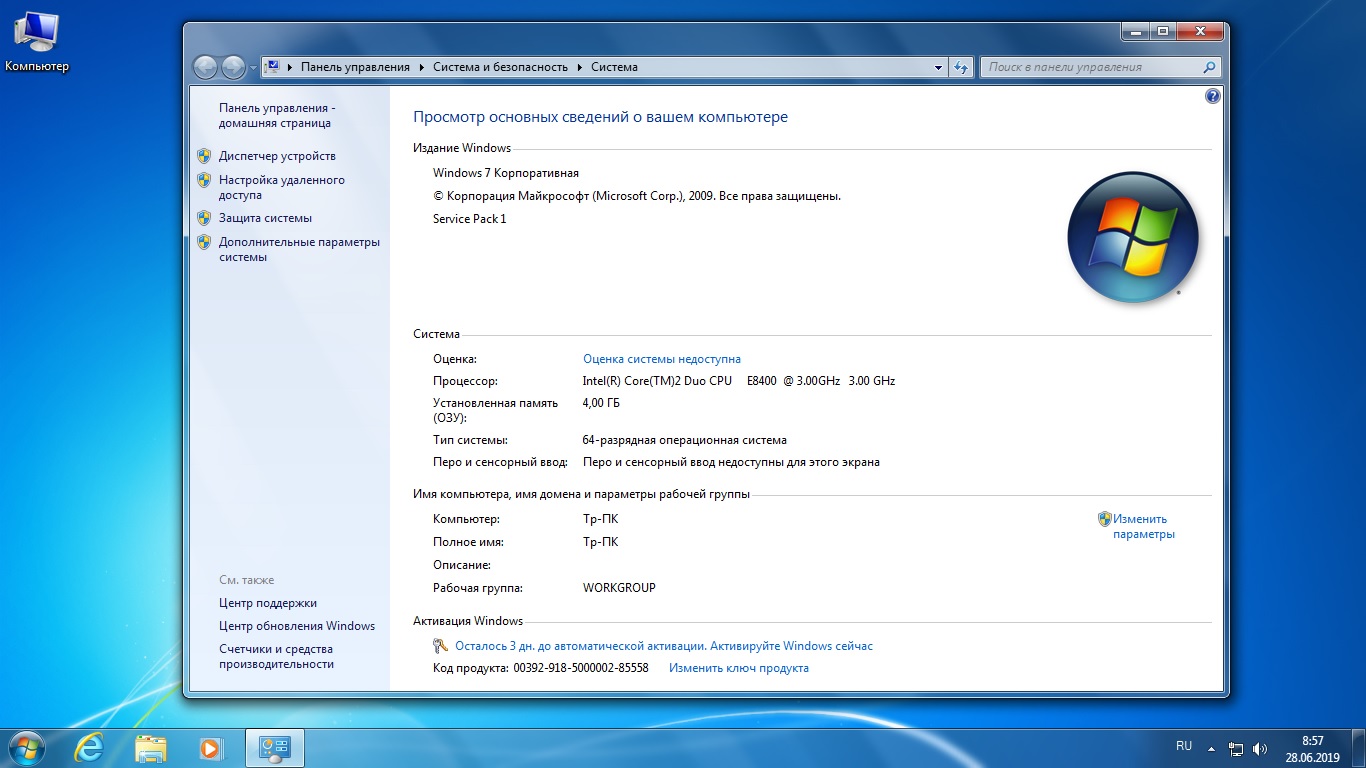Open Панель управления - домашняя страница
The image size is (1366, 768).
[x=277, y=115]
